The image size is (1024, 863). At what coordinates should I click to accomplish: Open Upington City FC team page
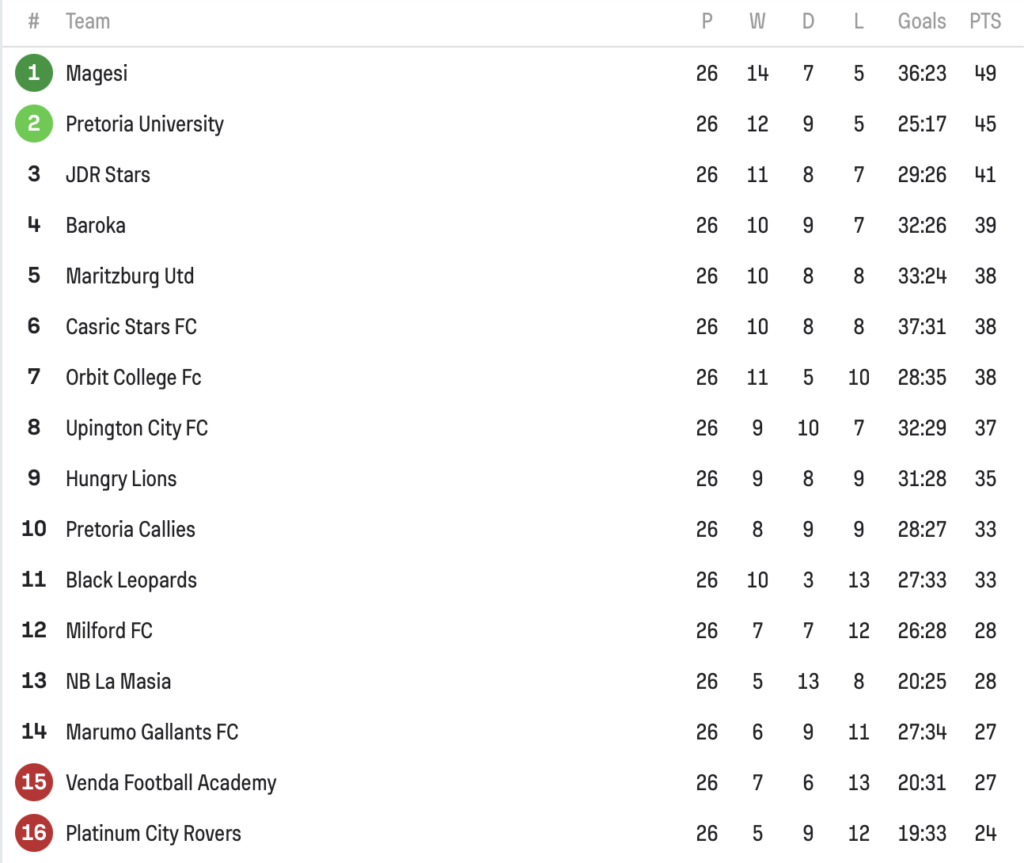137,428
